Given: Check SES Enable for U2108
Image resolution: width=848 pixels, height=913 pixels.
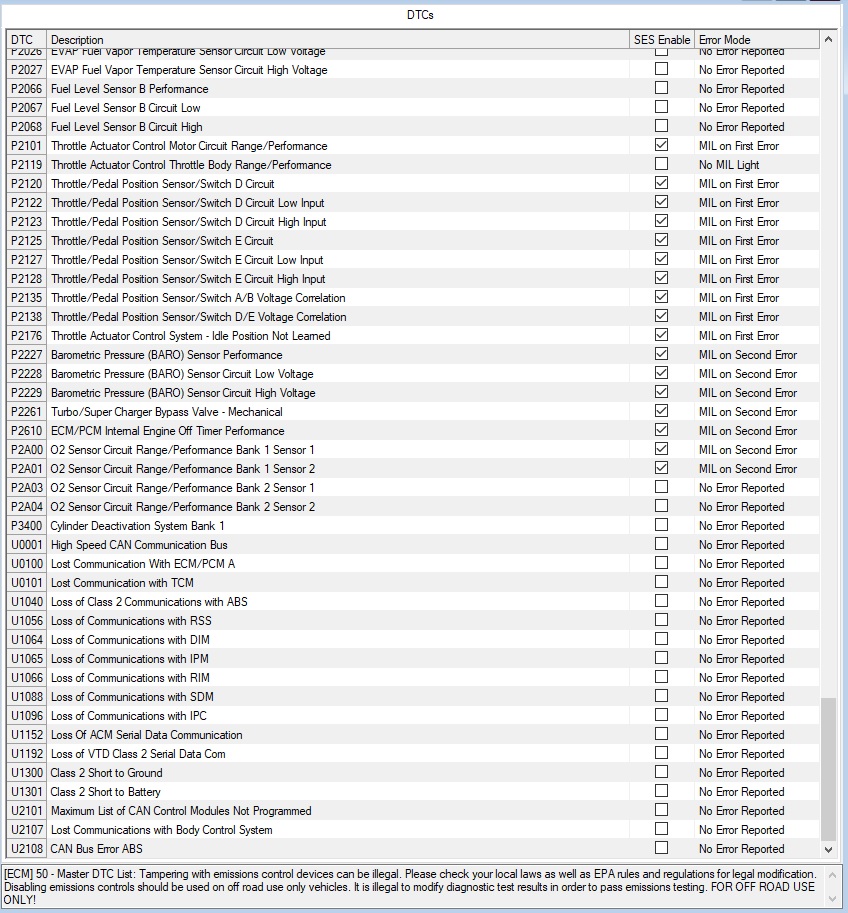Looking at the screenshot, I should 661,848.
